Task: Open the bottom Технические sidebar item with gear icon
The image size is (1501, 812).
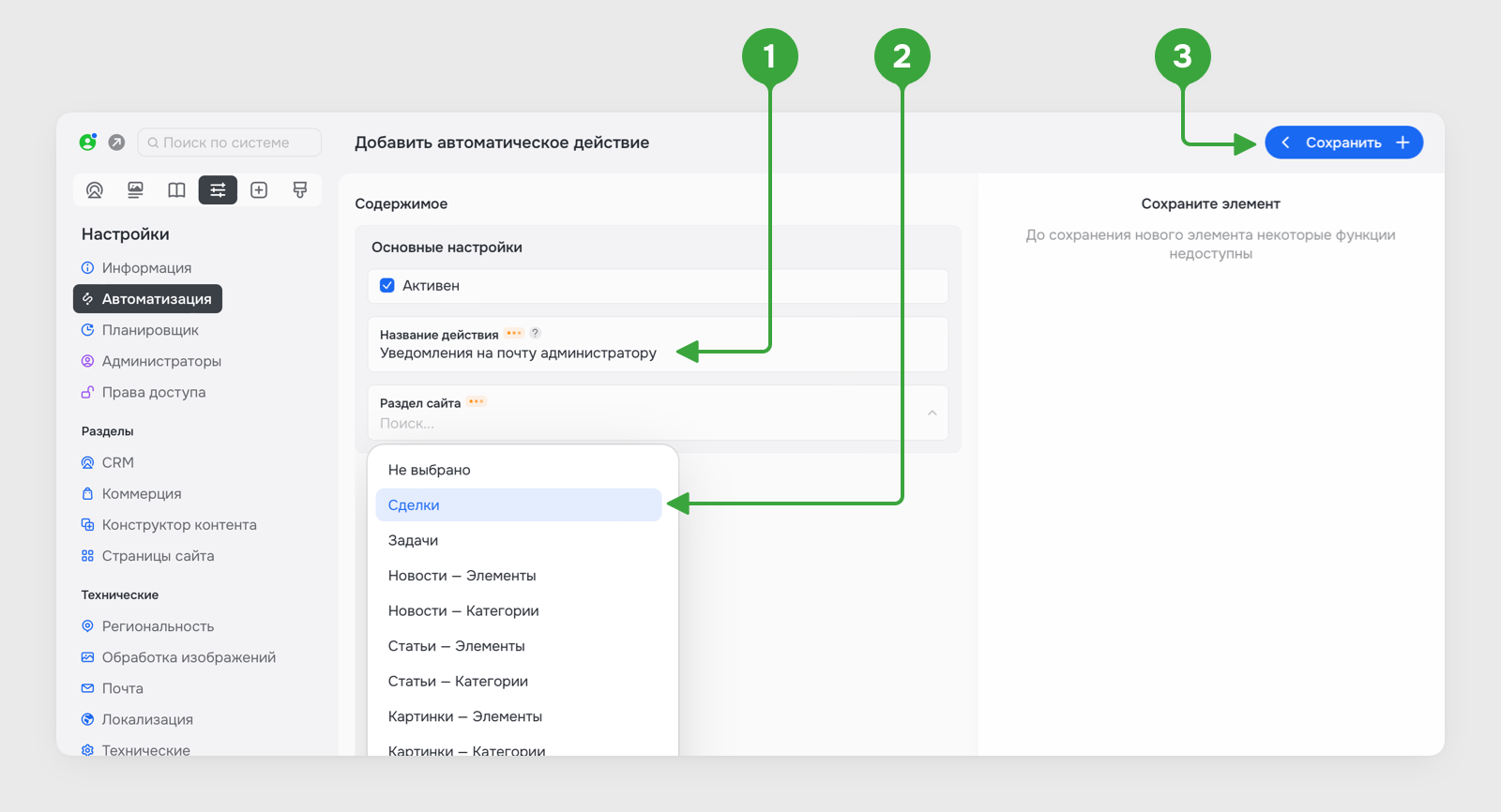Action: [x=136, y=749]
